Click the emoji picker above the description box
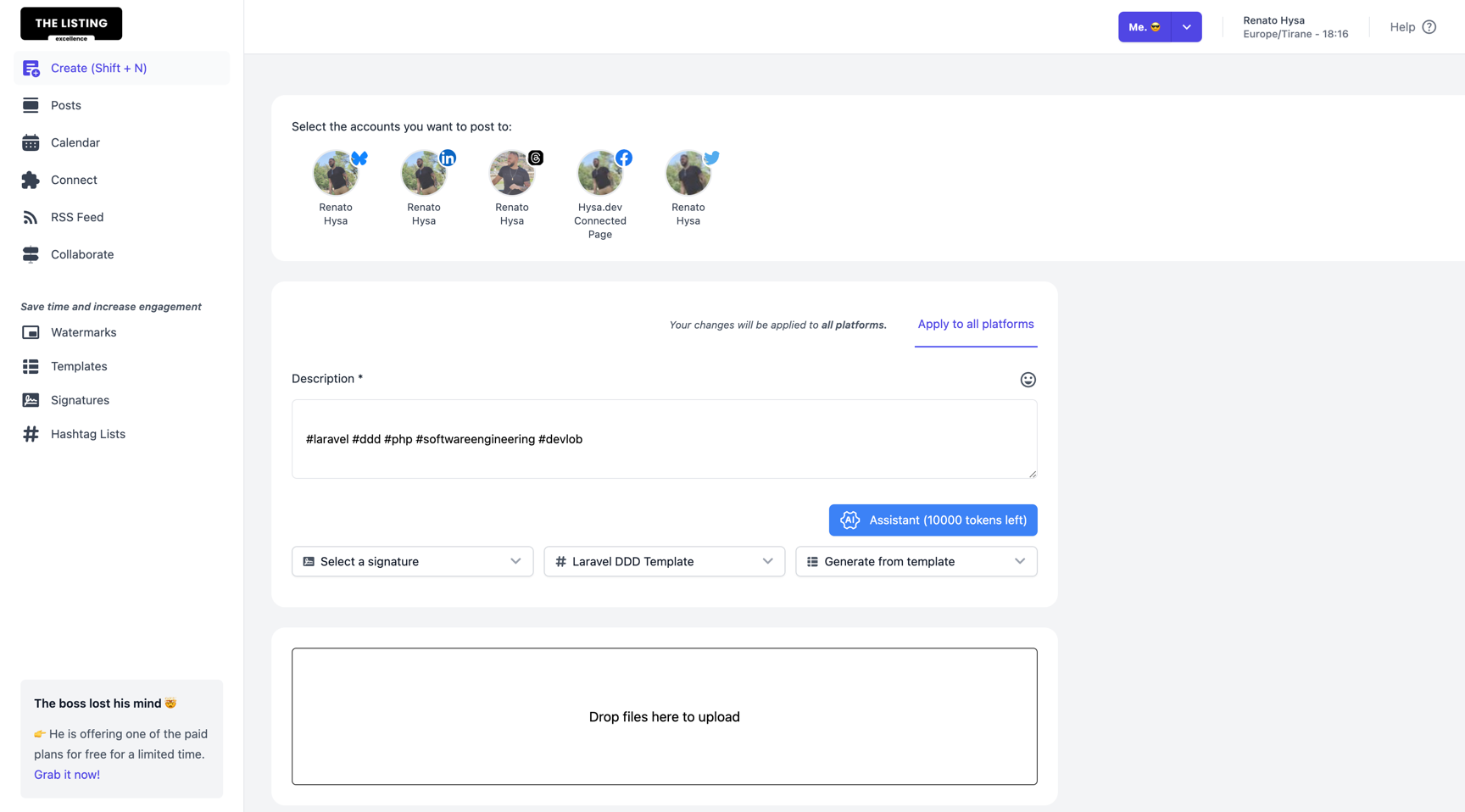Image resolution: width=1465 pixels, height=812 pixels. [1028, 380]
